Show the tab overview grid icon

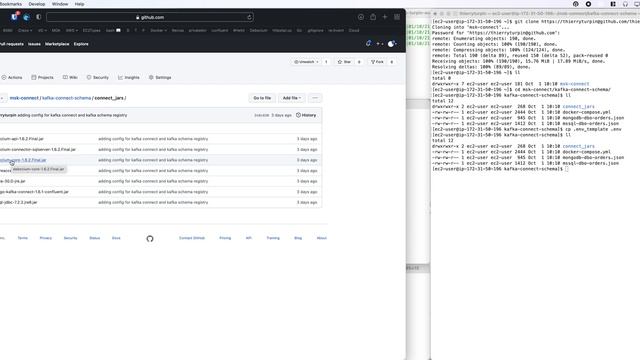point(397,17)
